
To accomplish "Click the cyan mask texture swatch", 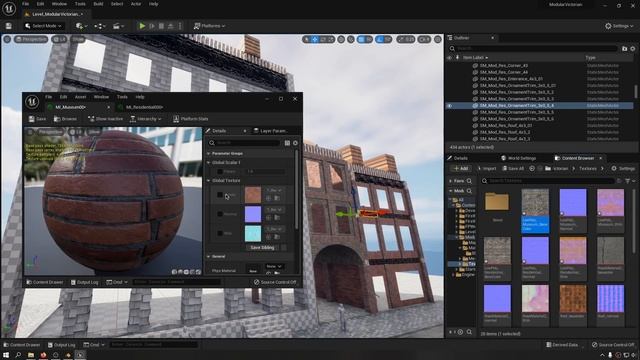I will (x=253, y=233).
